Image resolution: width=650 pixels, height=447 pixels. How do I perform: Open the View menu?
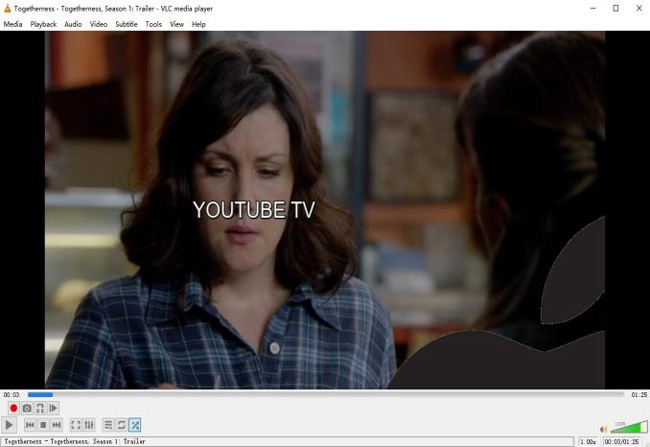click(177, 24)
